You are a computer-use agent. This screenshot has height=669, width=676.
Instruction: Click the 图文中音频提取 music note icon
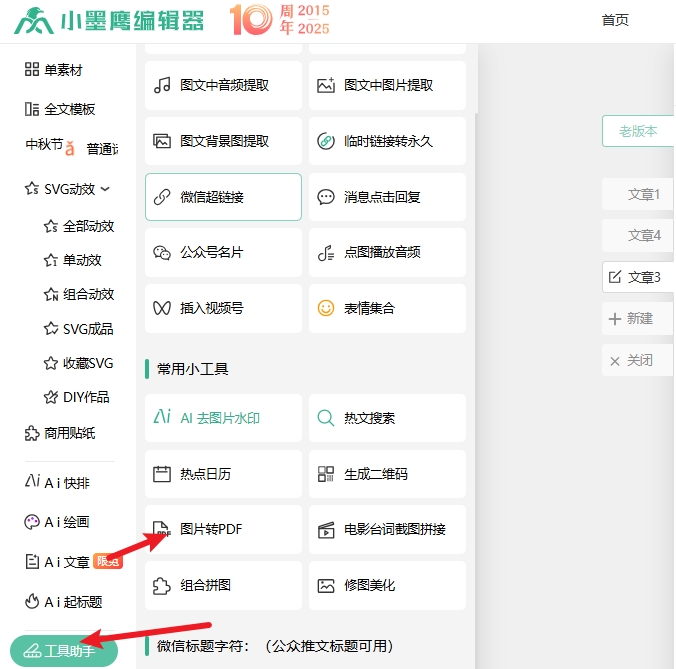point(162,86)
